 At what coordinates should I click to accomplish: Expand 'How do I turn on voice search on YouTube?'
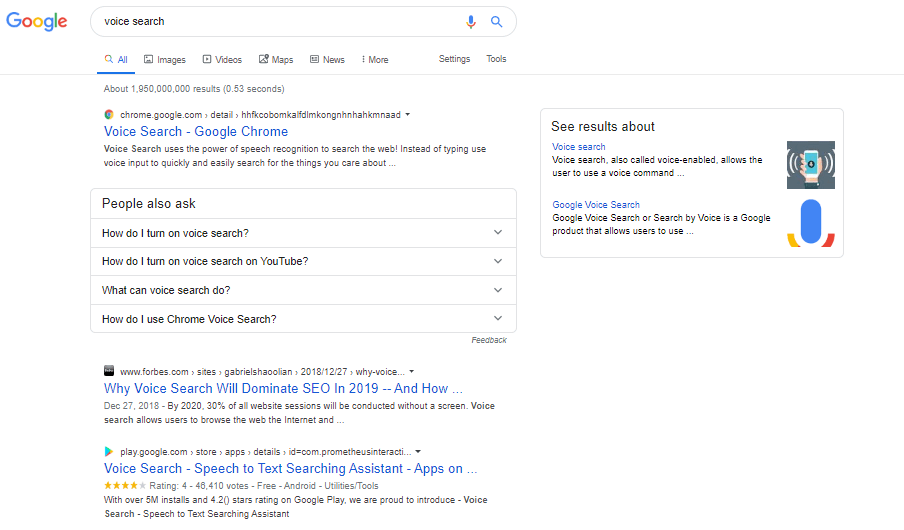[x=303, y=261]
